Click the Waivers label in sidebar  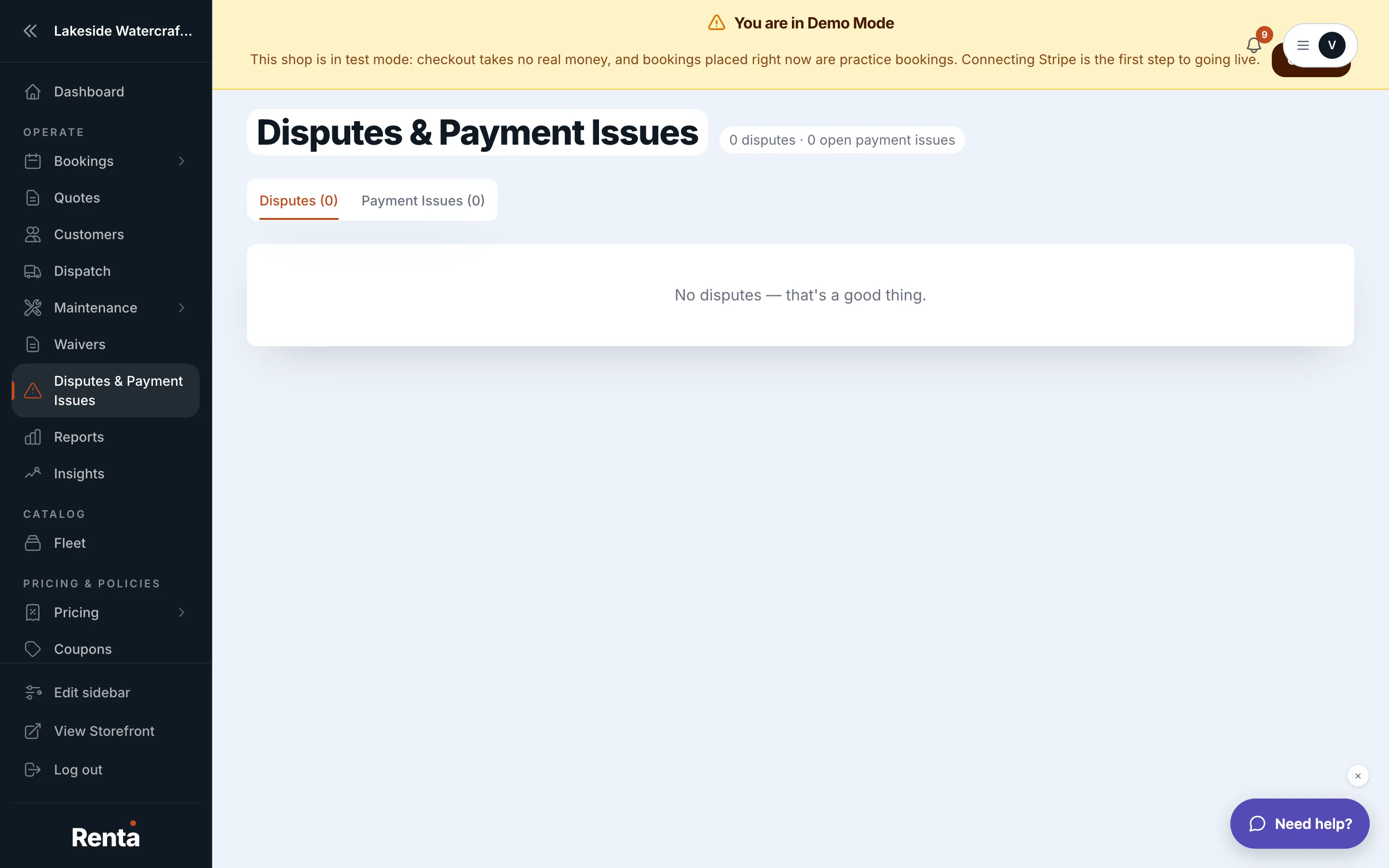[80, 345]
